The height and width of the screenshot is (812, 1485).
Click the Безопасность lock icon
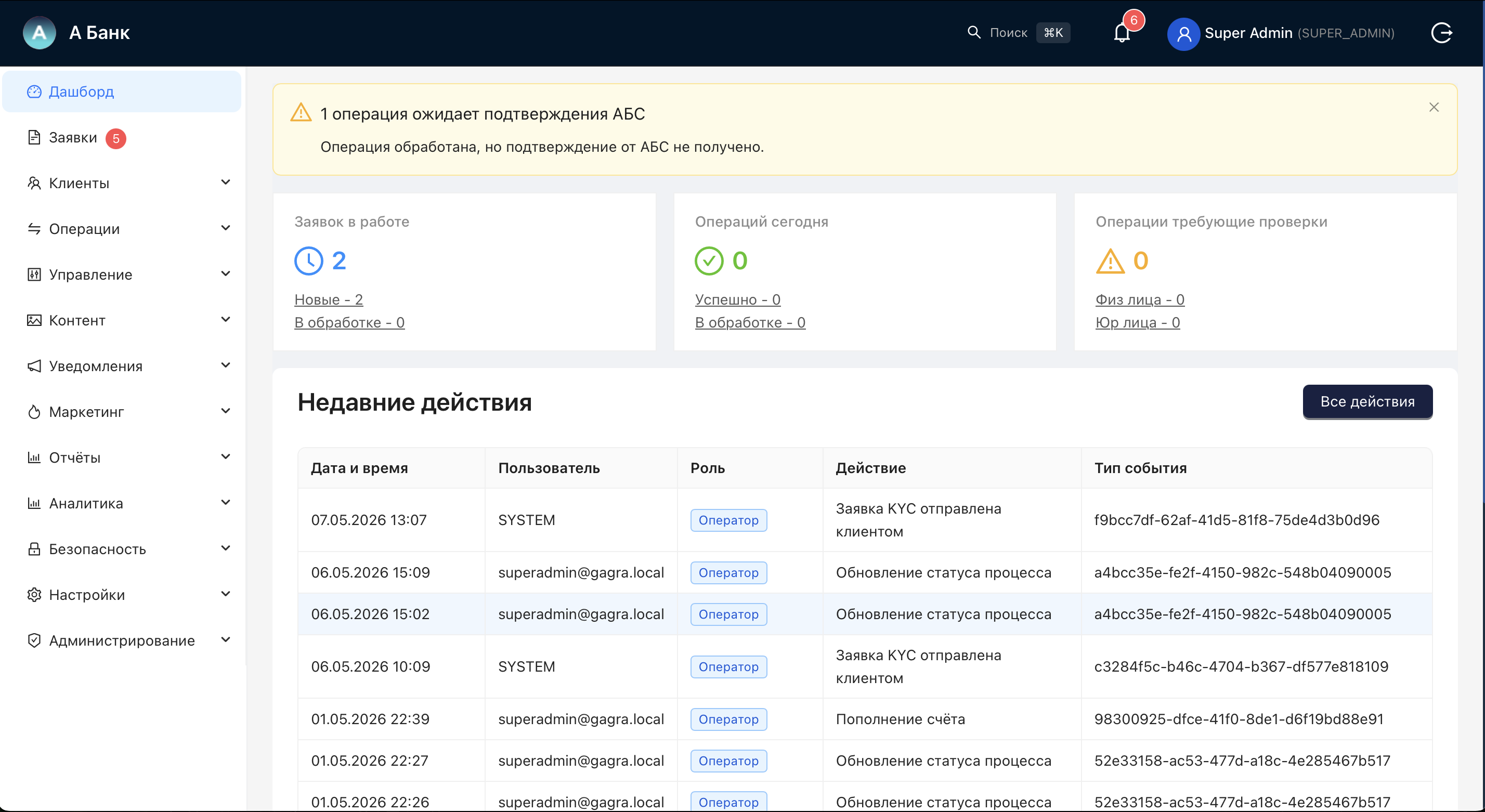pos(34,548)
